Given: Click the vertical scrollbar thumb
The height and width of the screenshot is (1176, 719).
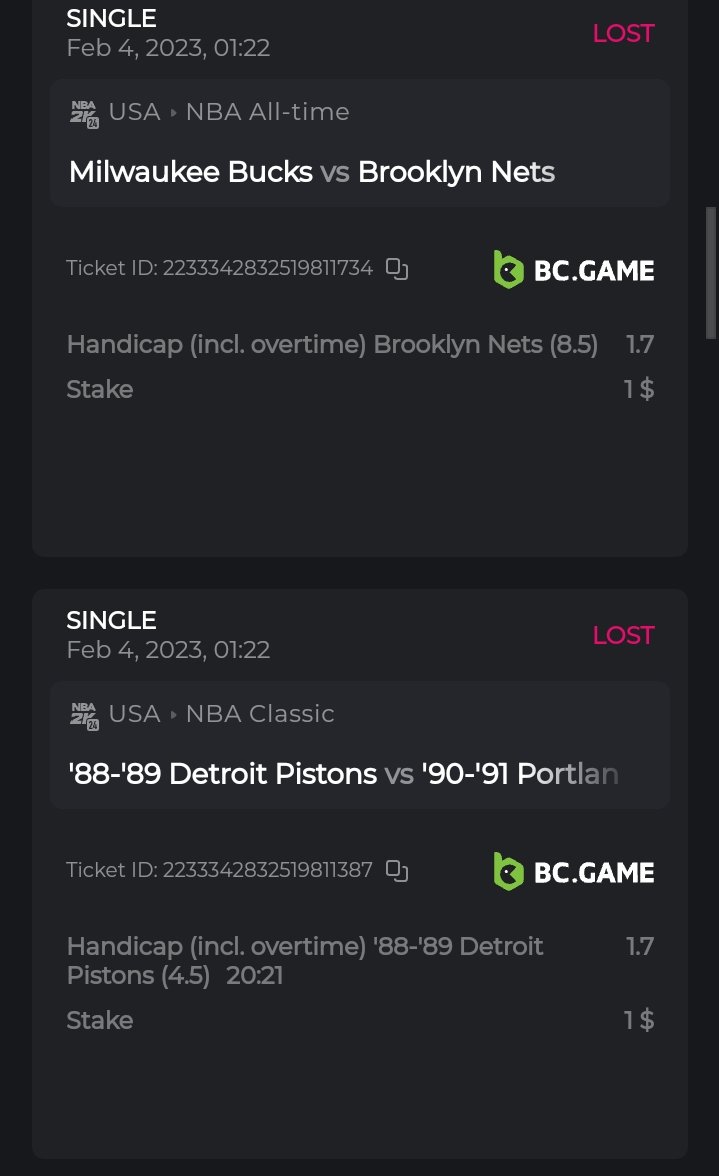Looking at the screenshot, I should (711, 272).
